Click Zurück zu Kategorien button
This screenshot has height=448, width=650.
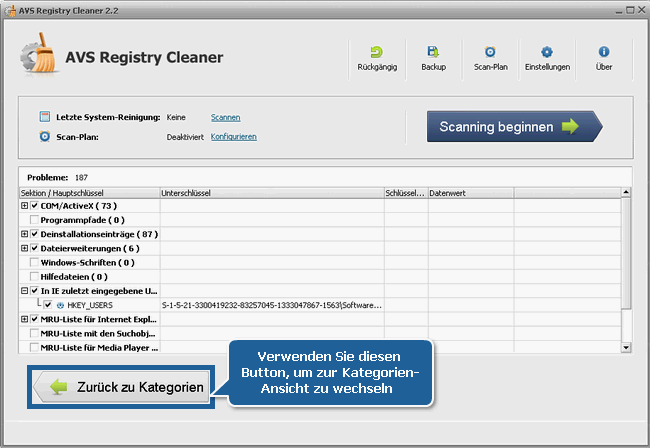coord(121,387)
